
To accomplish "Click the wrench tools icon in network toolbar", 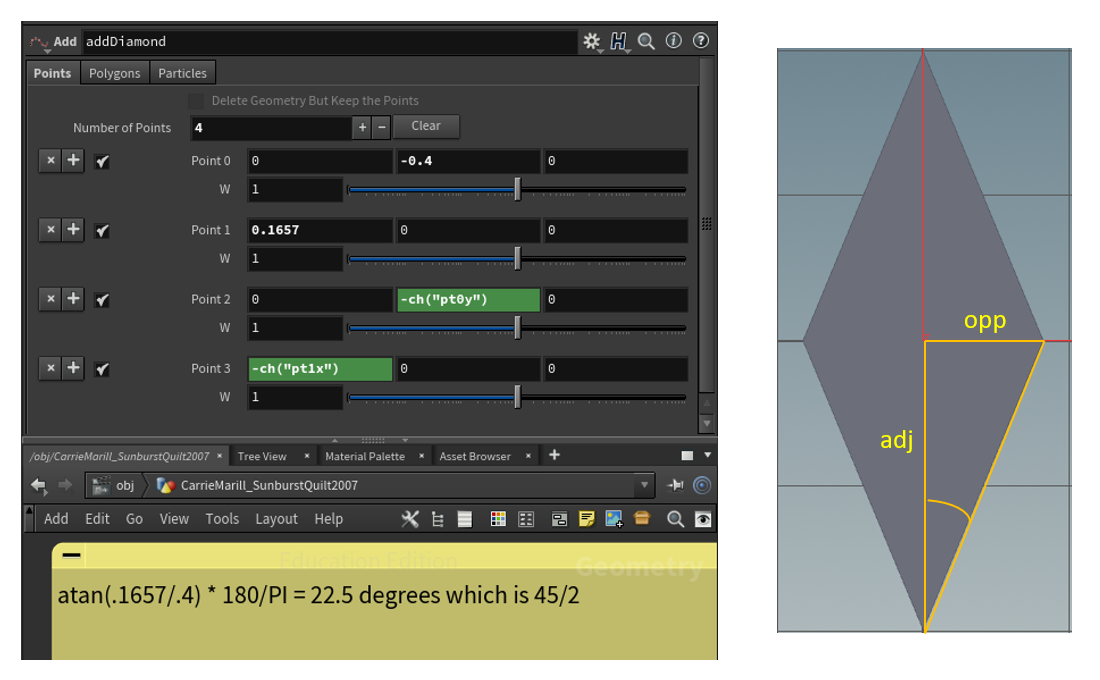I will click(410, 518).
